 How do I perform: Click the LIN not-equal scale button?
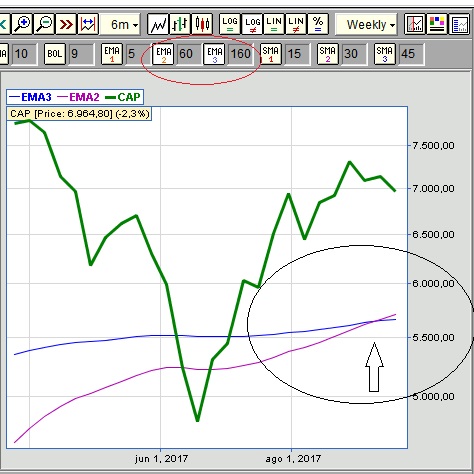296,24
